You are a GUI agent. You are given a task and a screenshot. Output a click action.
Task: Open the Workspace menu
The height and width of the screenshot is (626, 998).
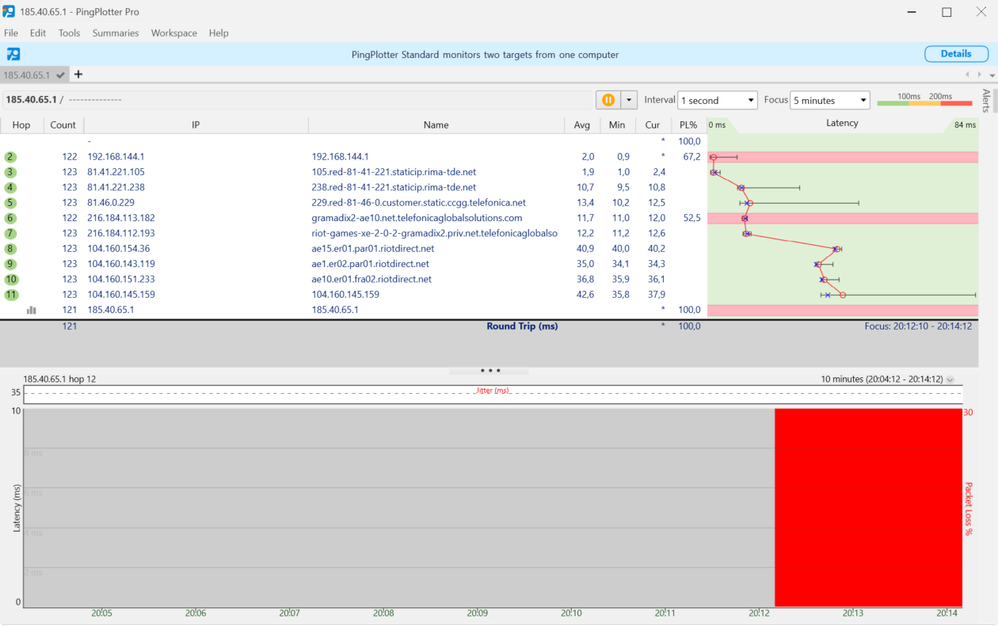174,33
